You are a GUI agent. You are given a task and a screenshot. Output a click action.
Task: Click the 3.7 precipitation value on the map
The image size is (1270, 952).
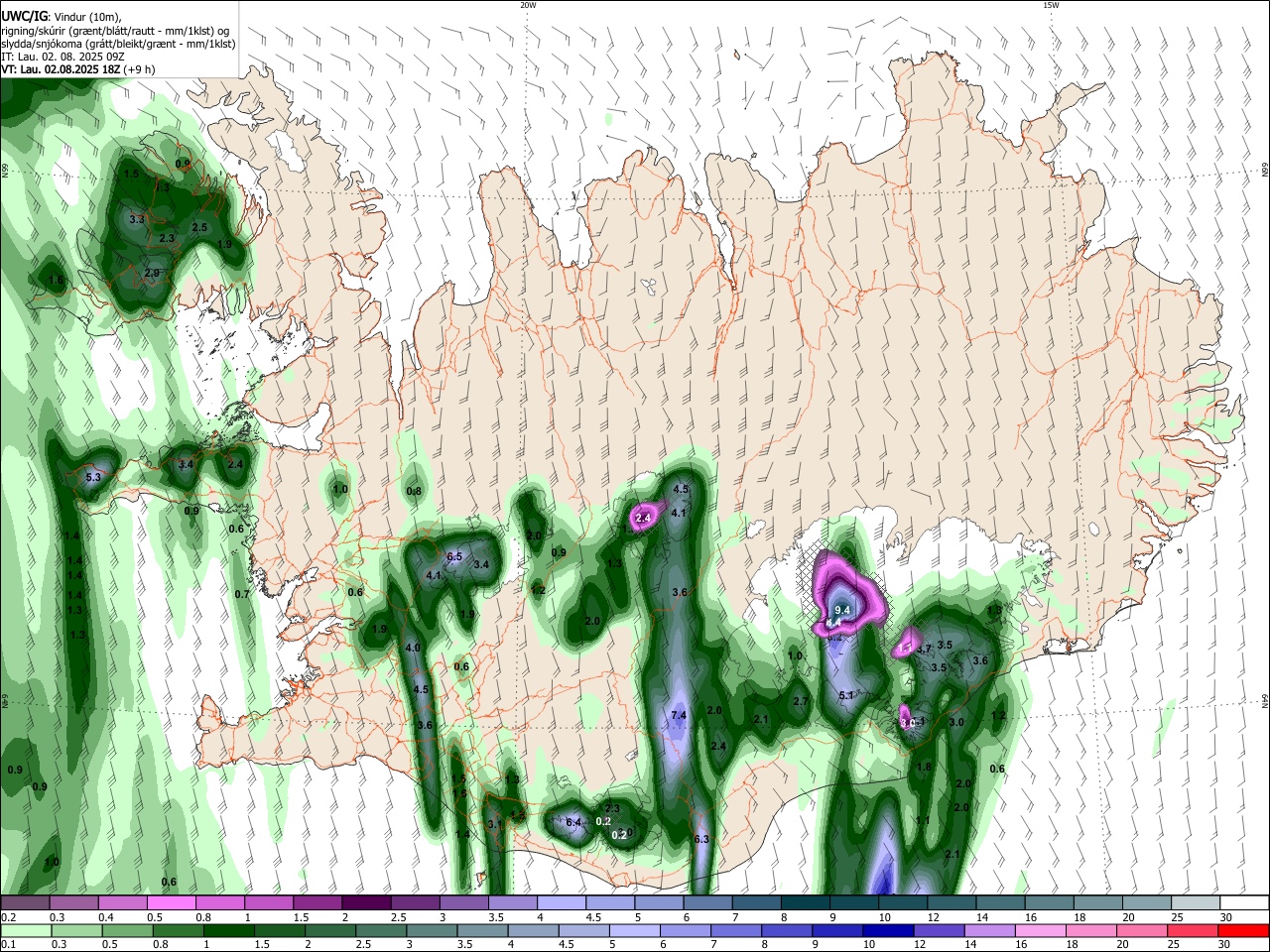pos(924,649)
